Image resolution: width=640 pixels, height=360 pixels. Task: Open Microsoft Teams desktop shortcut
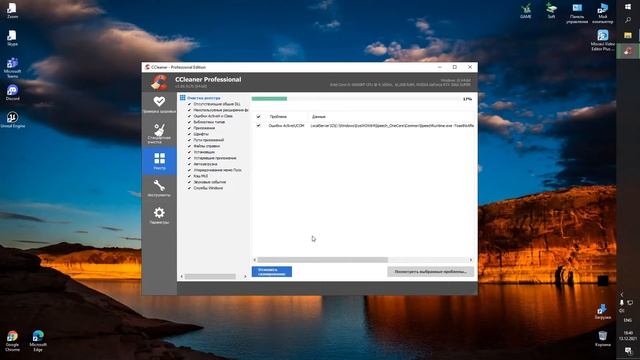(12, 67)
